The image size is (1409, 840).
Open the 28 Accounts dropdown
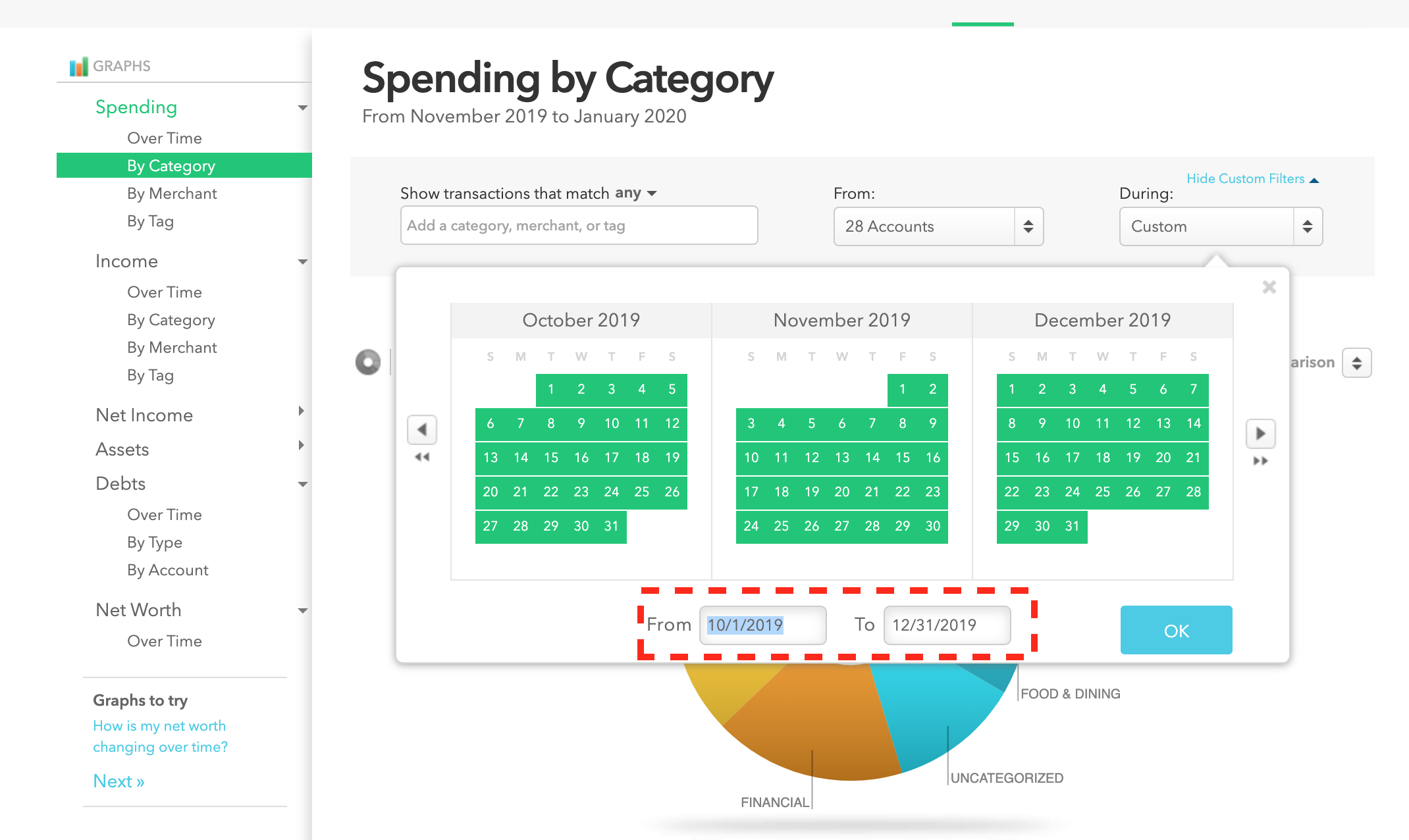tap(938, 226)
